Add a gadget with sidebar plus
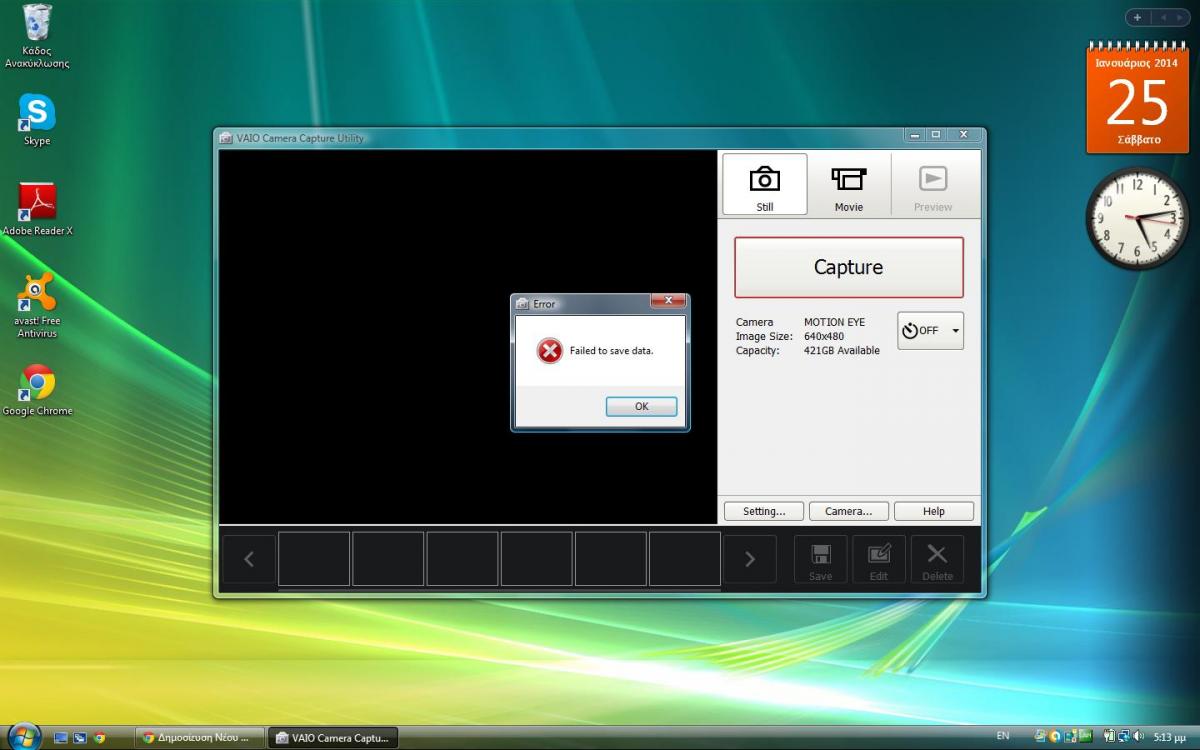 click(1137, 17)
